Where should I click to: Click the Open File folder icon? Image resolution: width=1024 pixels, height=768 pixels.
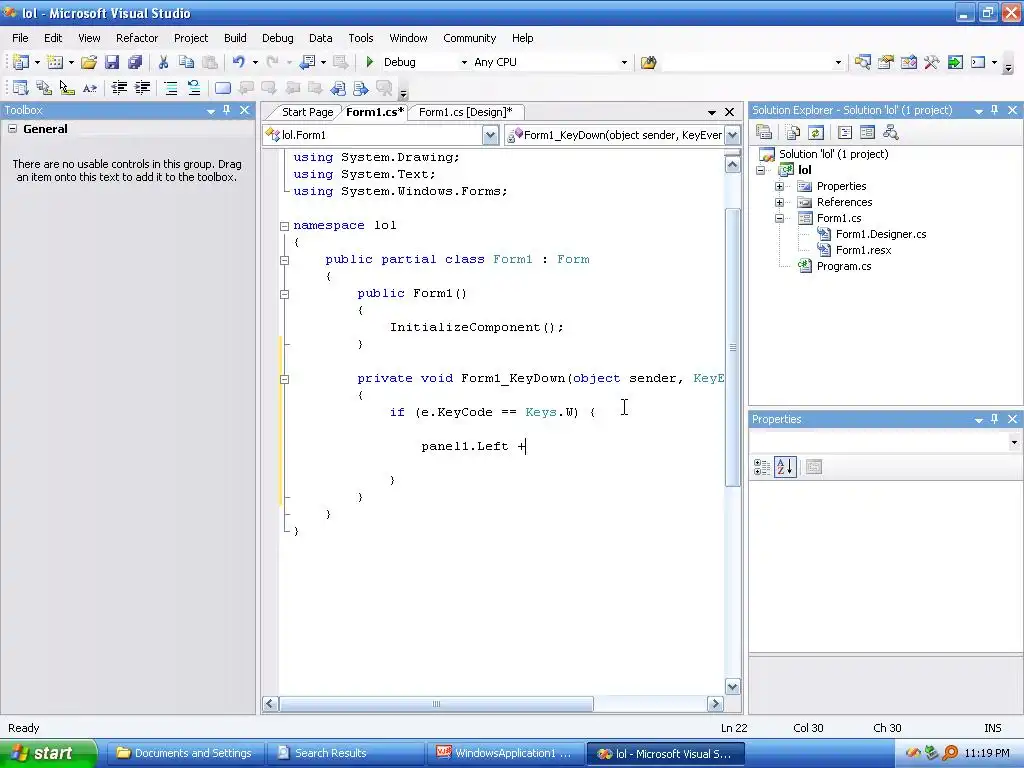(89, 62)
